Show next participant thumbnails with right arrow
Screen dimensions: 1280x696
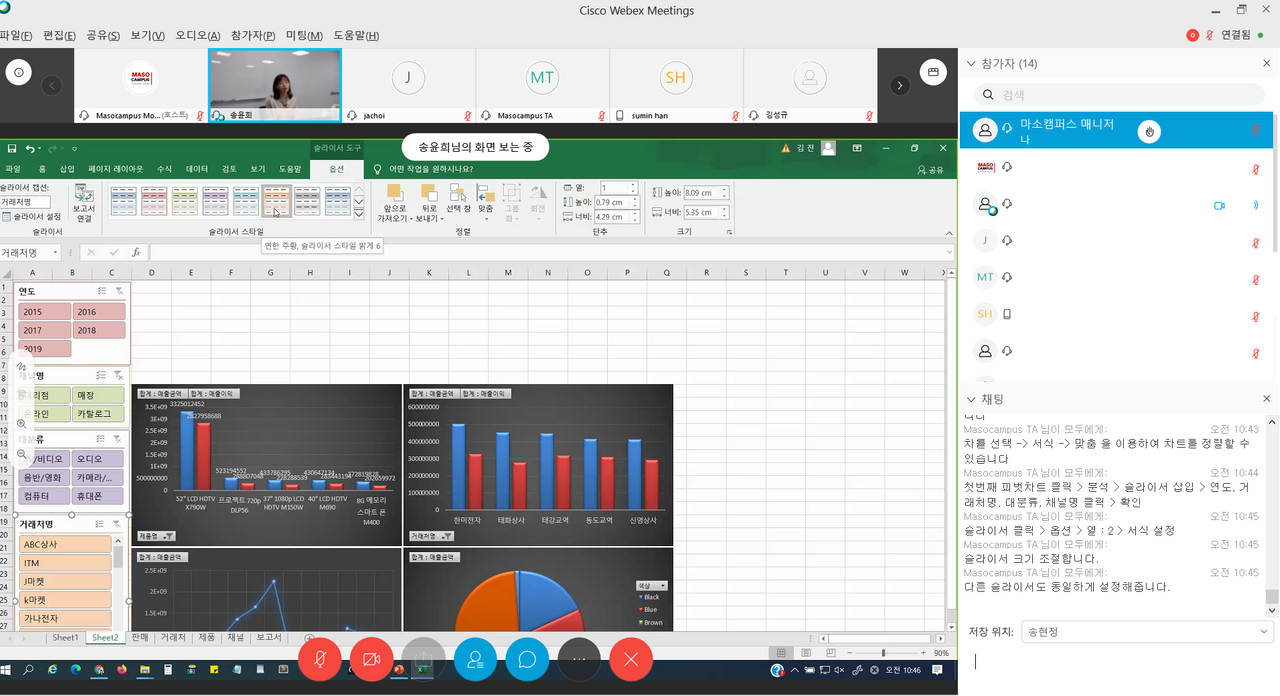900,86
